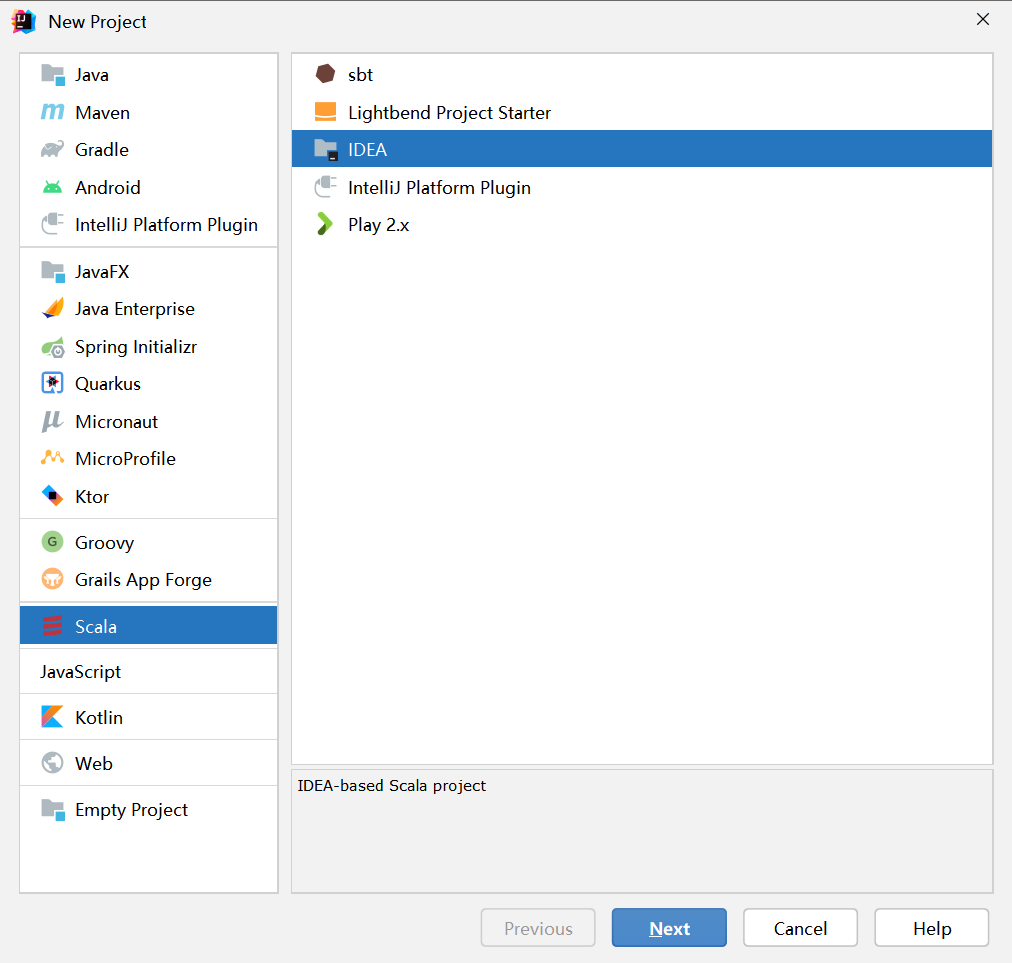Select the Empty Project folder icon

coord(53,809)
